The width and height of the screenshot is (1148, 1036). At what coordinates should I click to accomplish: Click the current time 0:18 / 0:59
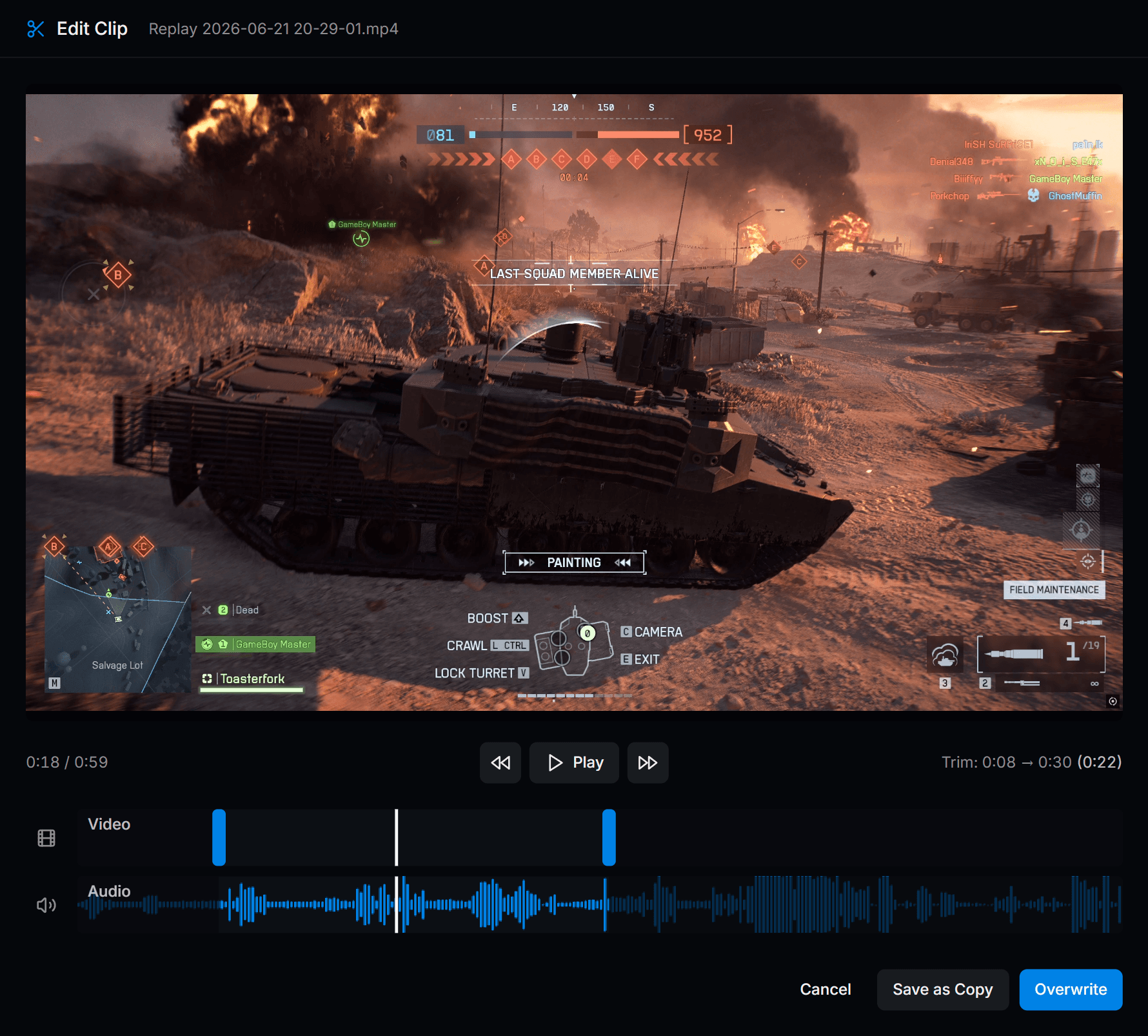coord(67,762)
